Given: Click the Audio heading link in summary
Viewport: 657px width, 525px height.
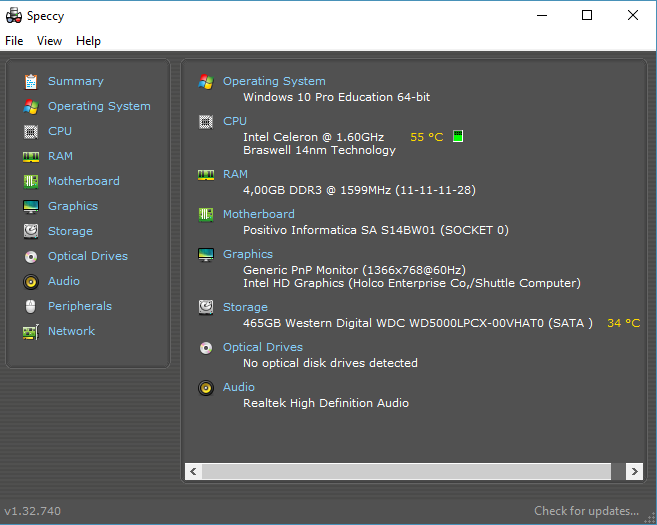Looking at the screenshot, I should click(x=239, y=387).
